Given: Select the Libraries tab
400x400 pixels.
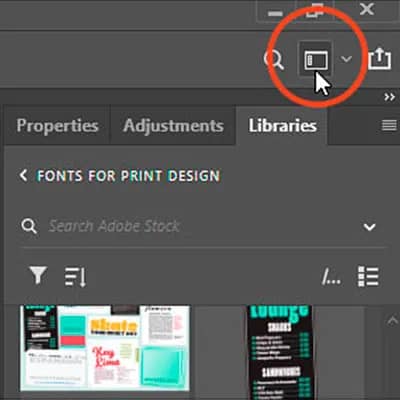Looking at the screenshot, I should click(x=282, y=126).
